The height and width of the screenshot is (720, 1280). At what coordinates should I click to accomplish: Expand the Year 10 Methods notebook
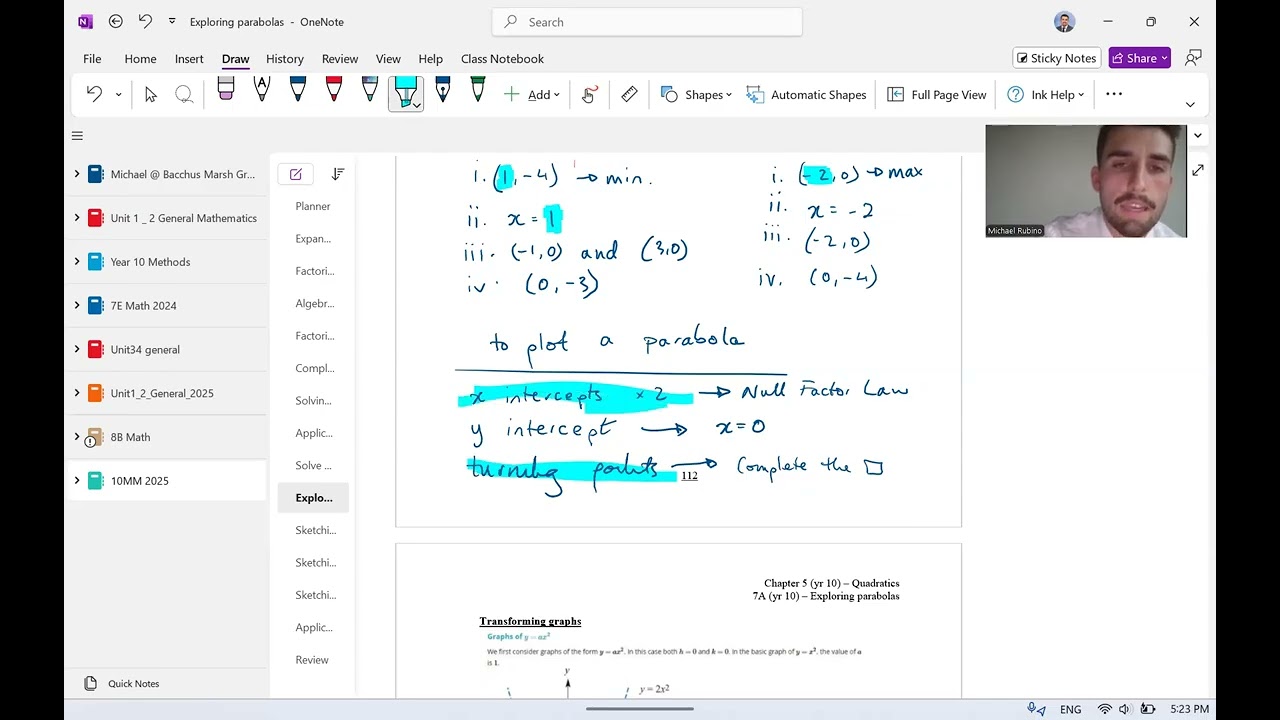click(77, 262)
